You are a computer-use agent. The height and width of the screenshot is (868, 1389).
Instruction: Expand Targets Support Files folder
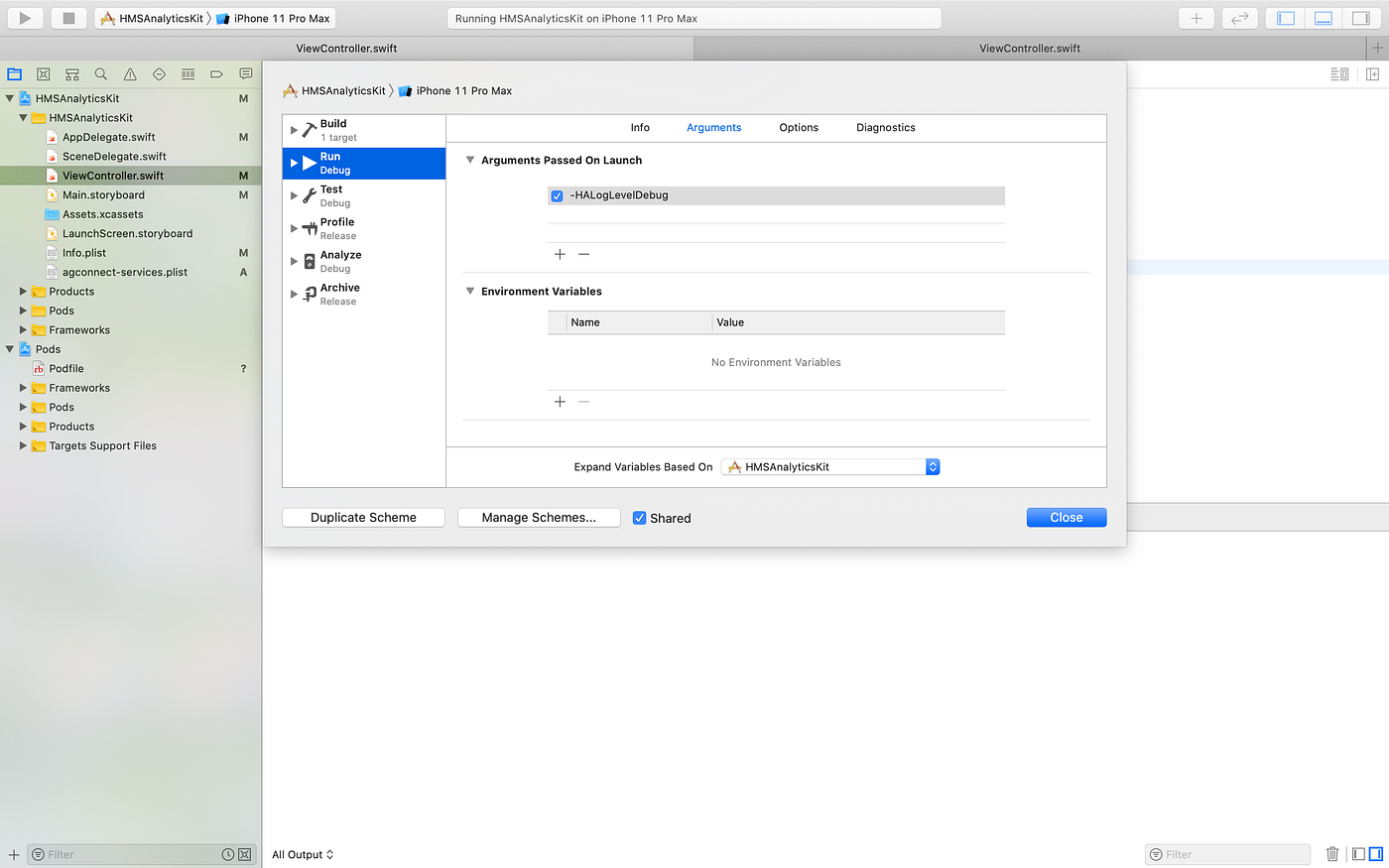(x=23, y=445)
